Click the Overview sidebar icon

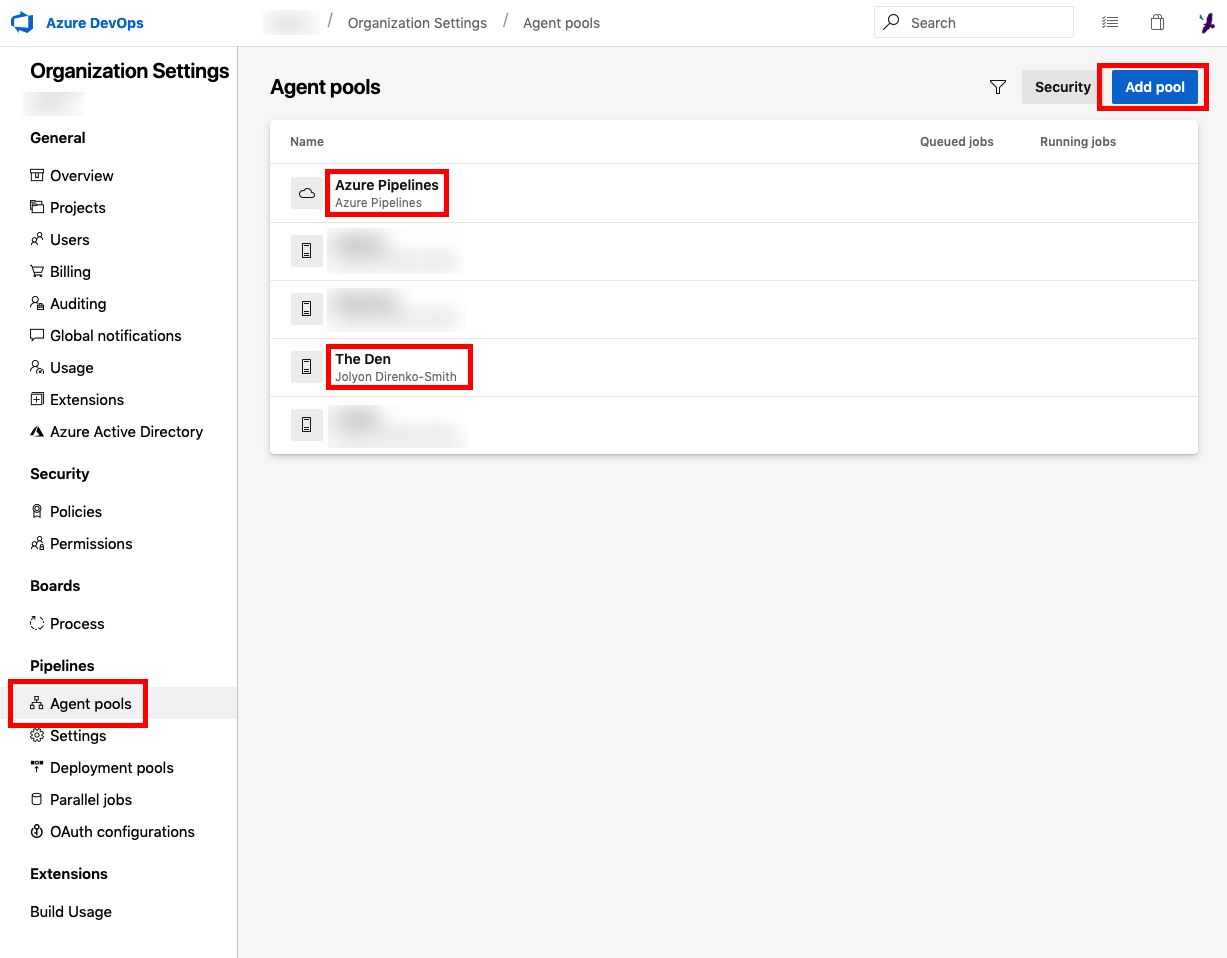pyautogui.click(x=37, y=175)
